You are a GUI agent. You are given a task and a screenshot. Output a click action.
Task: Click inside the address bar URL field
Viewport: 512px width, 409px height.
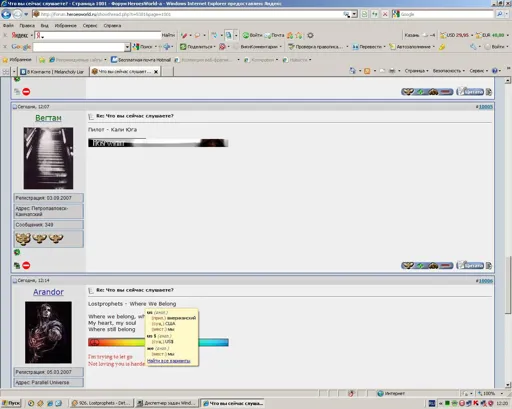191,14
